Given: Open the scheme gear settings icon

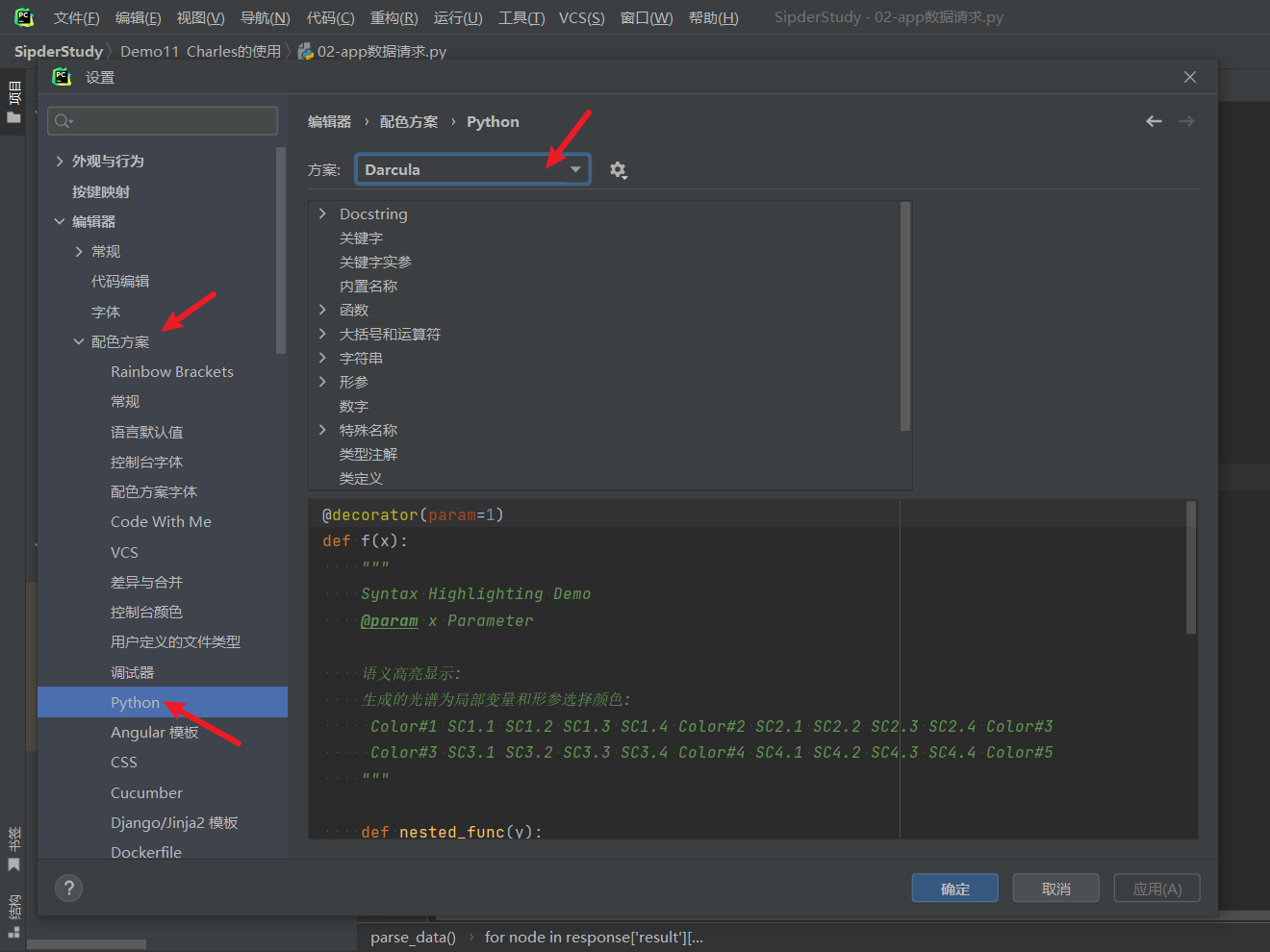Looking at the screenshot, I should coord(618,170).
